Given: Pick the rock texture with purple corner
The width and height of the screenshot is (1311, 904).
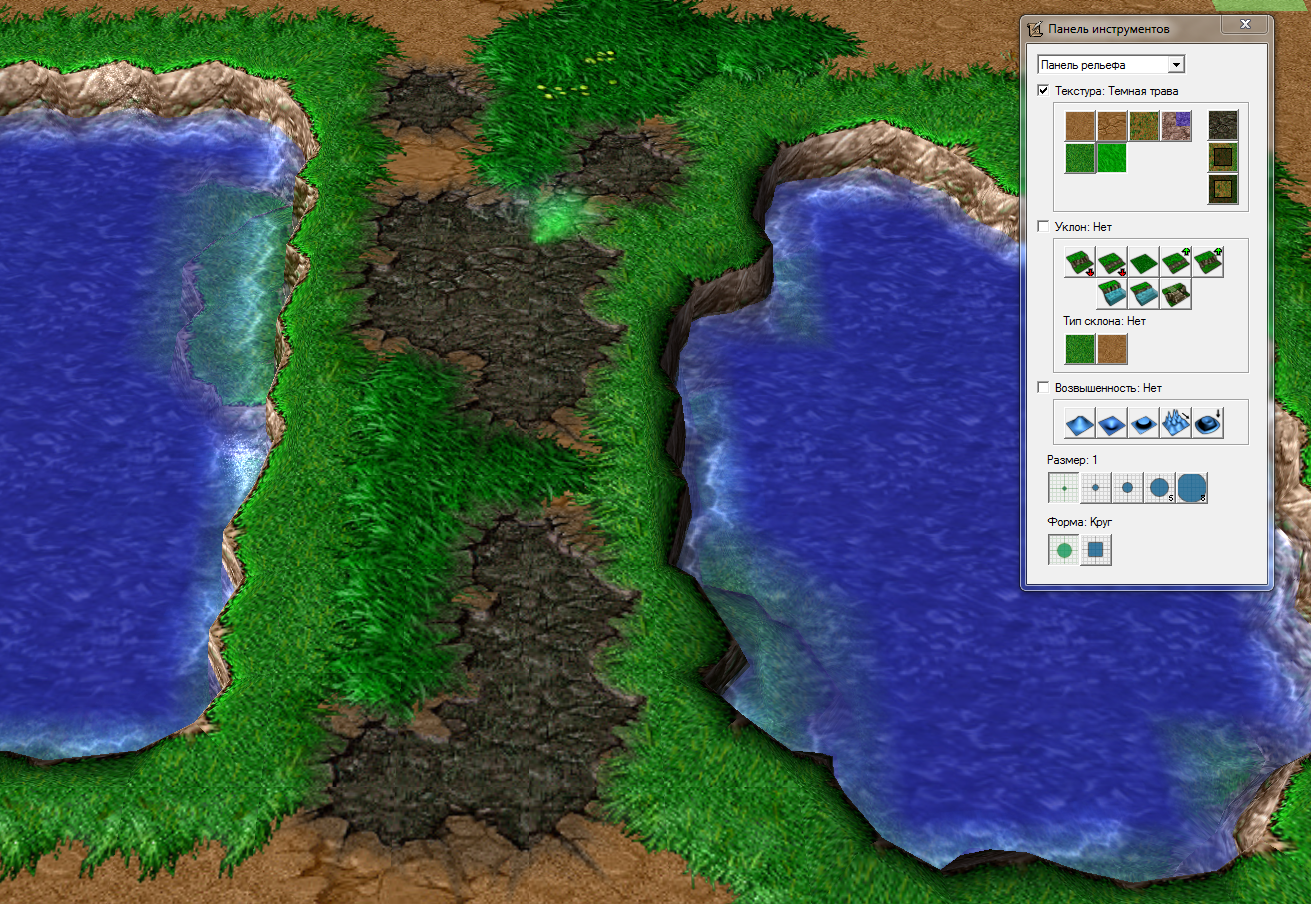Looking at the screenshot, I should [1176, 126].
